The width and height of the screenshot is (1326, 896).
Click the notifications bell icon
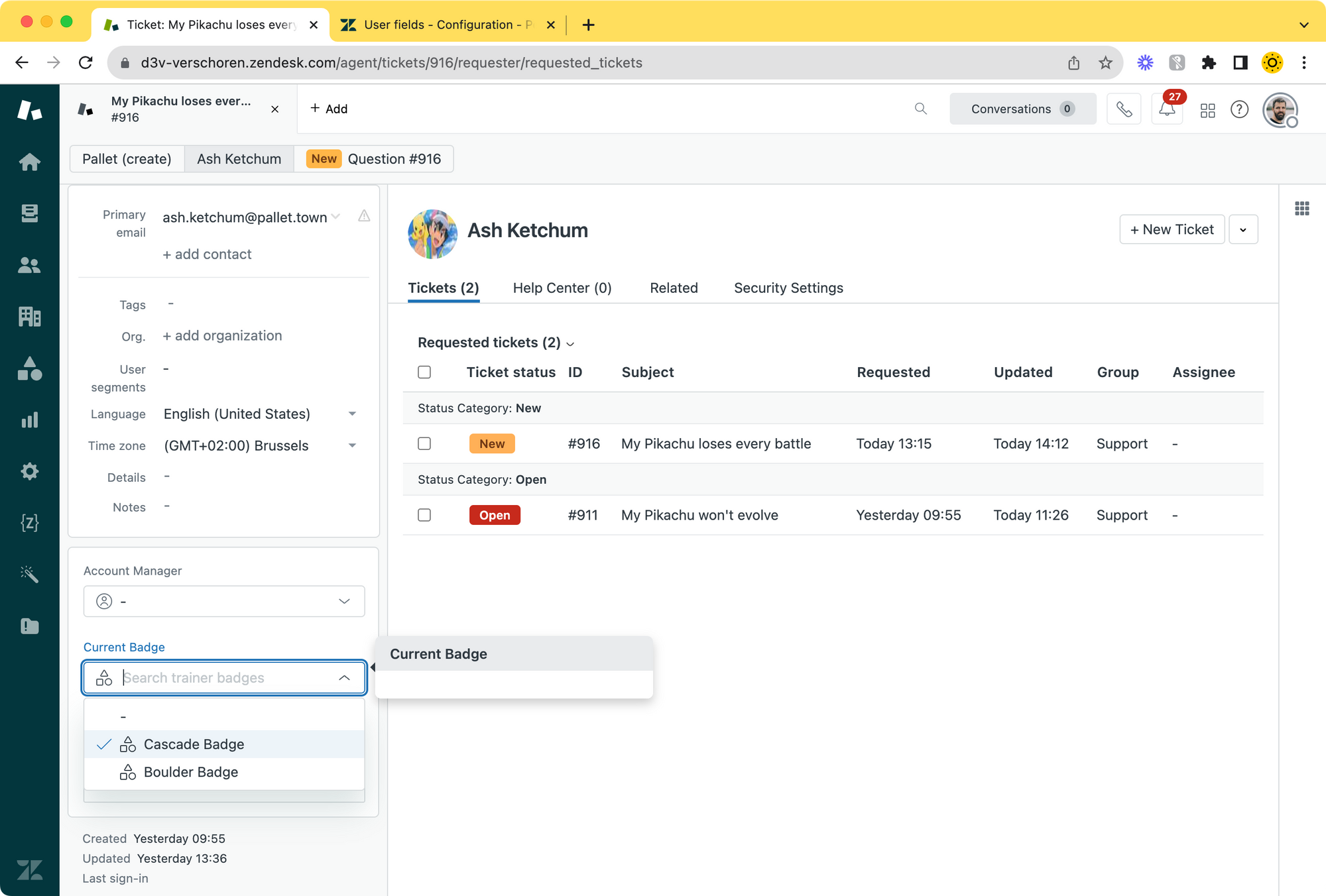click(x=1167, y=109)
